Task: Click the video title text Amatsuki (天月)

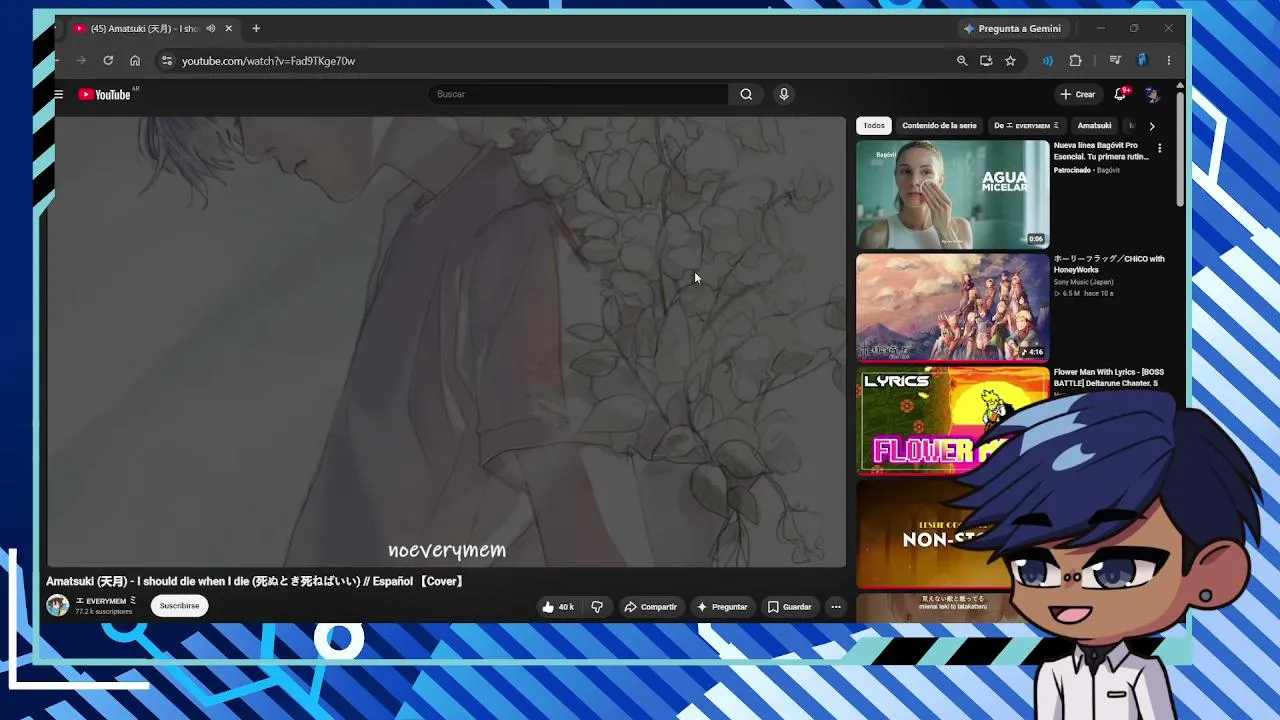Action: point(254,581)
